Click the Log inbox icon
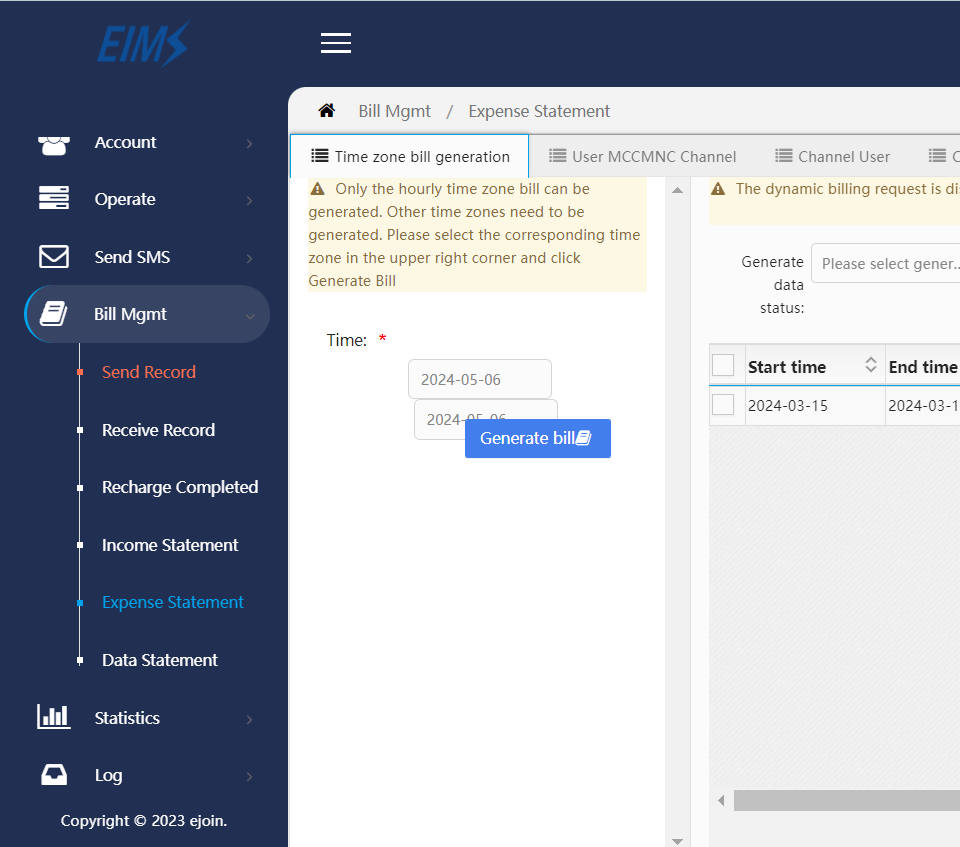This screenshot has width=960, height=847. [x=54, y=775]
